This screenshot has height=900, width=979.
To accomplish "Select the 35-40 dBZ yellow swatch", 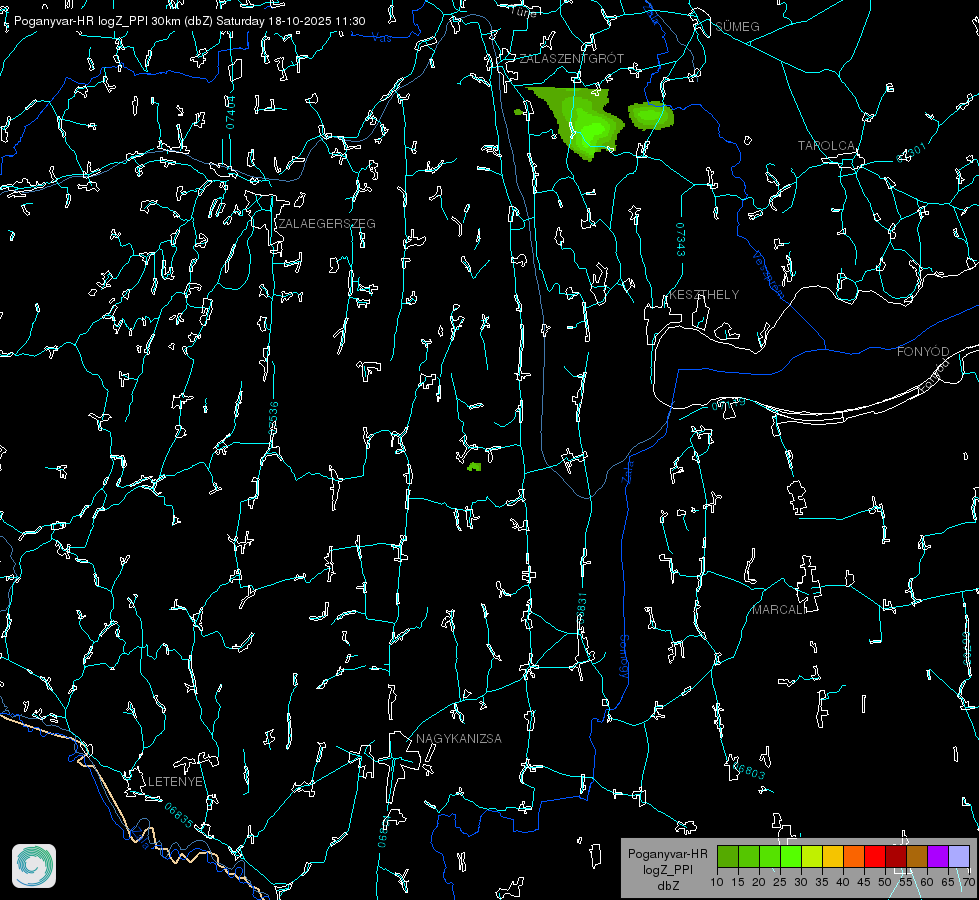I will [833, 856].
